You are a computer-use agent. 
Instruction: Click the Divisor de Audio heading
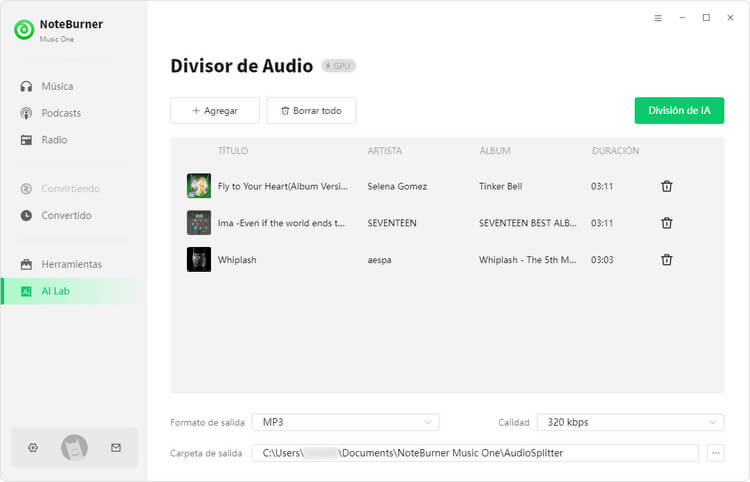(242, 66)
